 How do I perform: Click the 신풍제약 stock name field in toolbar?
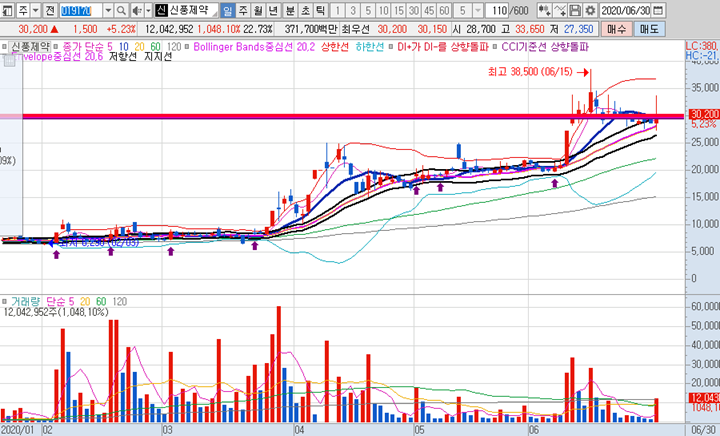(192, 10)
